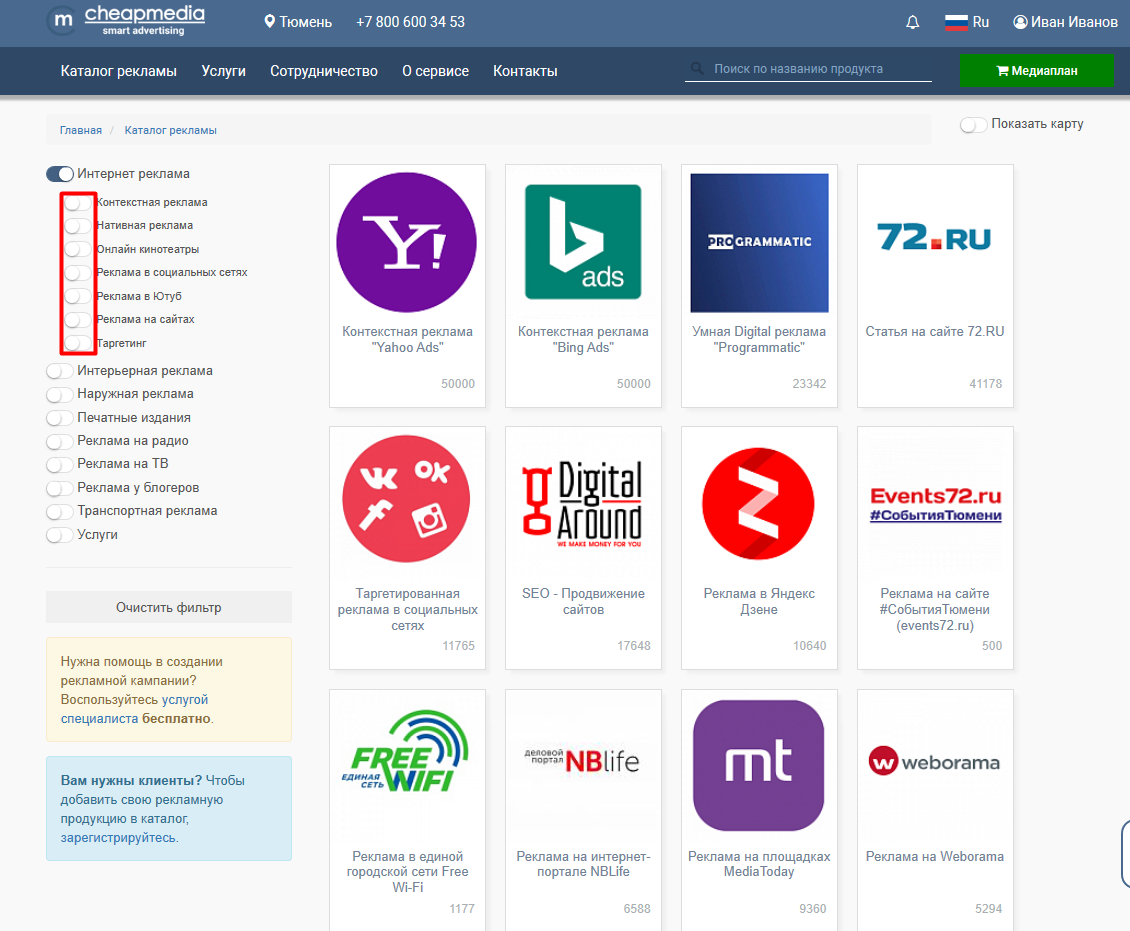Image resolution: width=1130 pixels, height=931 pixels.
Task: Open the social networks targeting logo
Action: pyautogui.click(x=406, y=499)
